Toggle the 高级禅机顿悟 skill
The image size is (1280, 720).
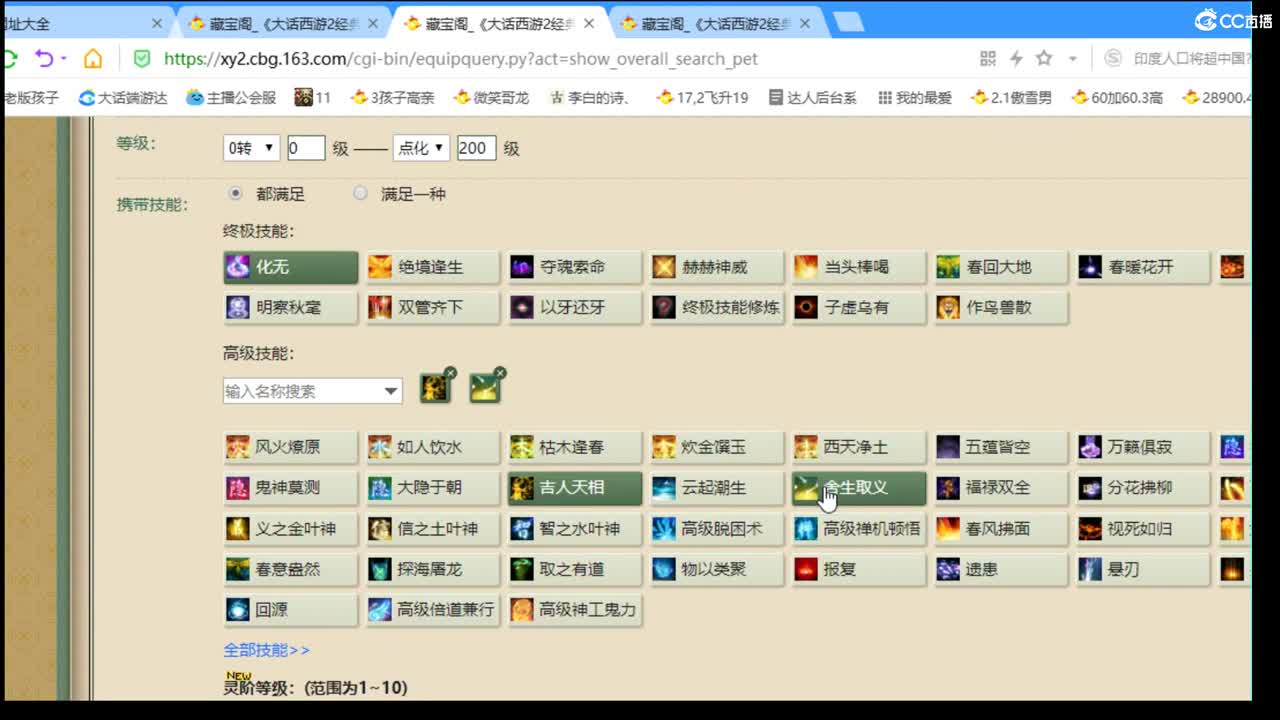pos(858,528)
